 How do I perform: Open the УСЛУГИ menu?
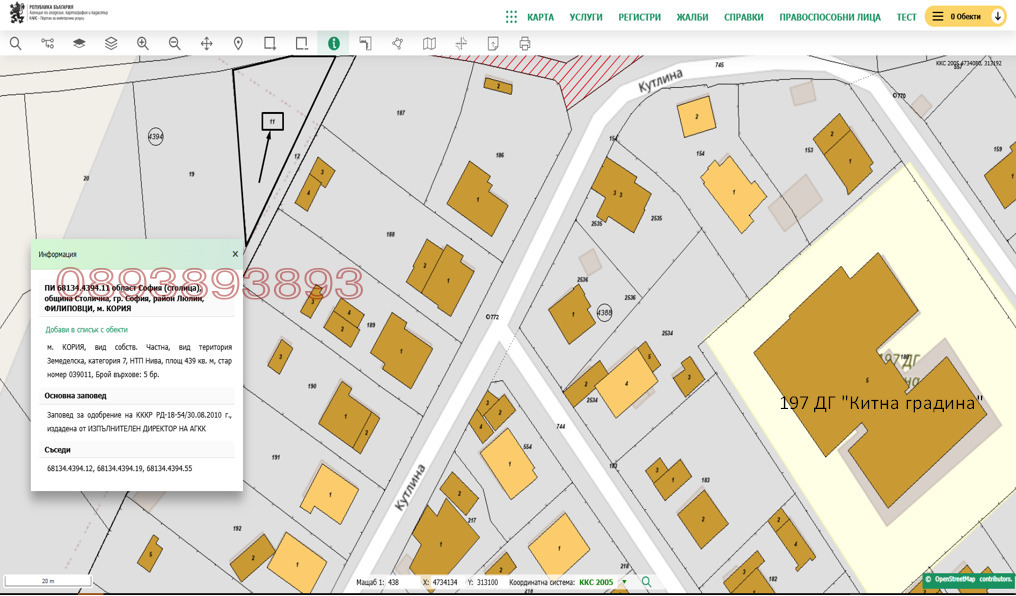[586, 17]
